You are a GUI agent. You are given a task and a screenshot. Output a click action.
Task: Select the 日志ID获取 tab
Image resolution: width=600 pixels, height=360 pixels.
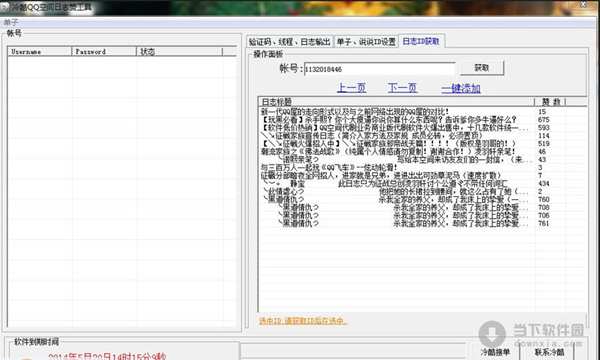[x=421, y=41]
